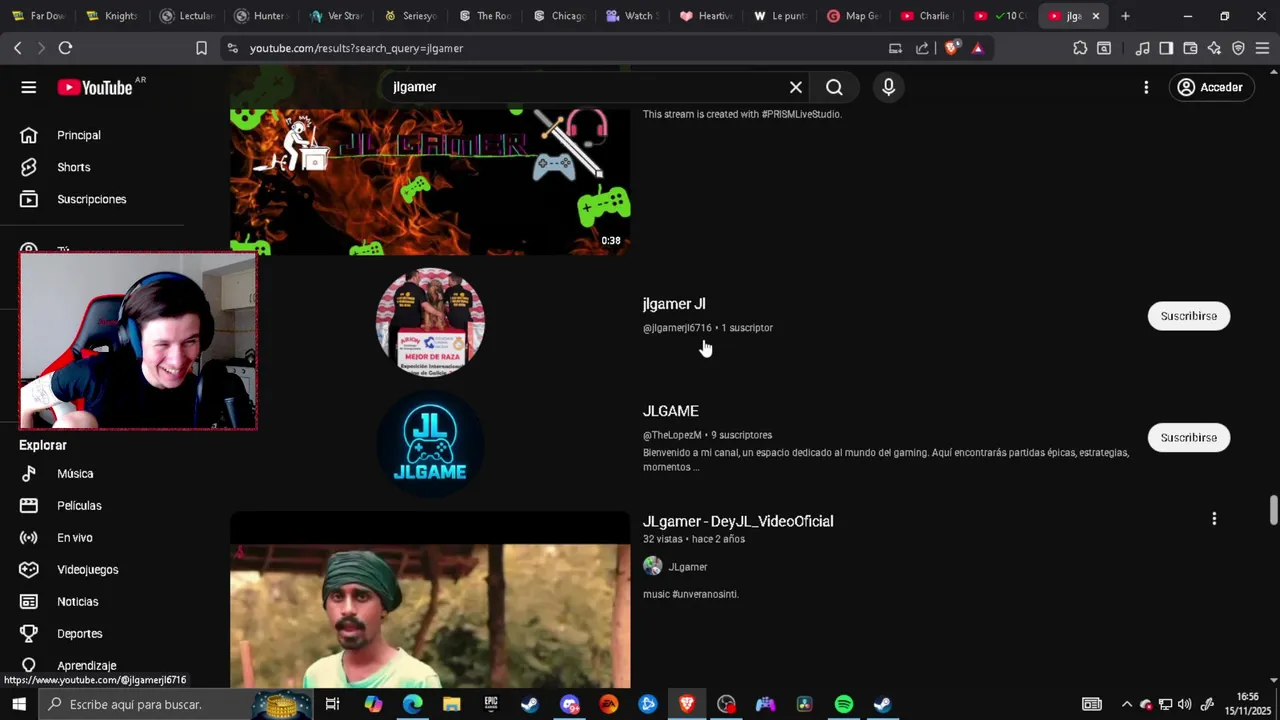Open Windows Start menu

19,704
